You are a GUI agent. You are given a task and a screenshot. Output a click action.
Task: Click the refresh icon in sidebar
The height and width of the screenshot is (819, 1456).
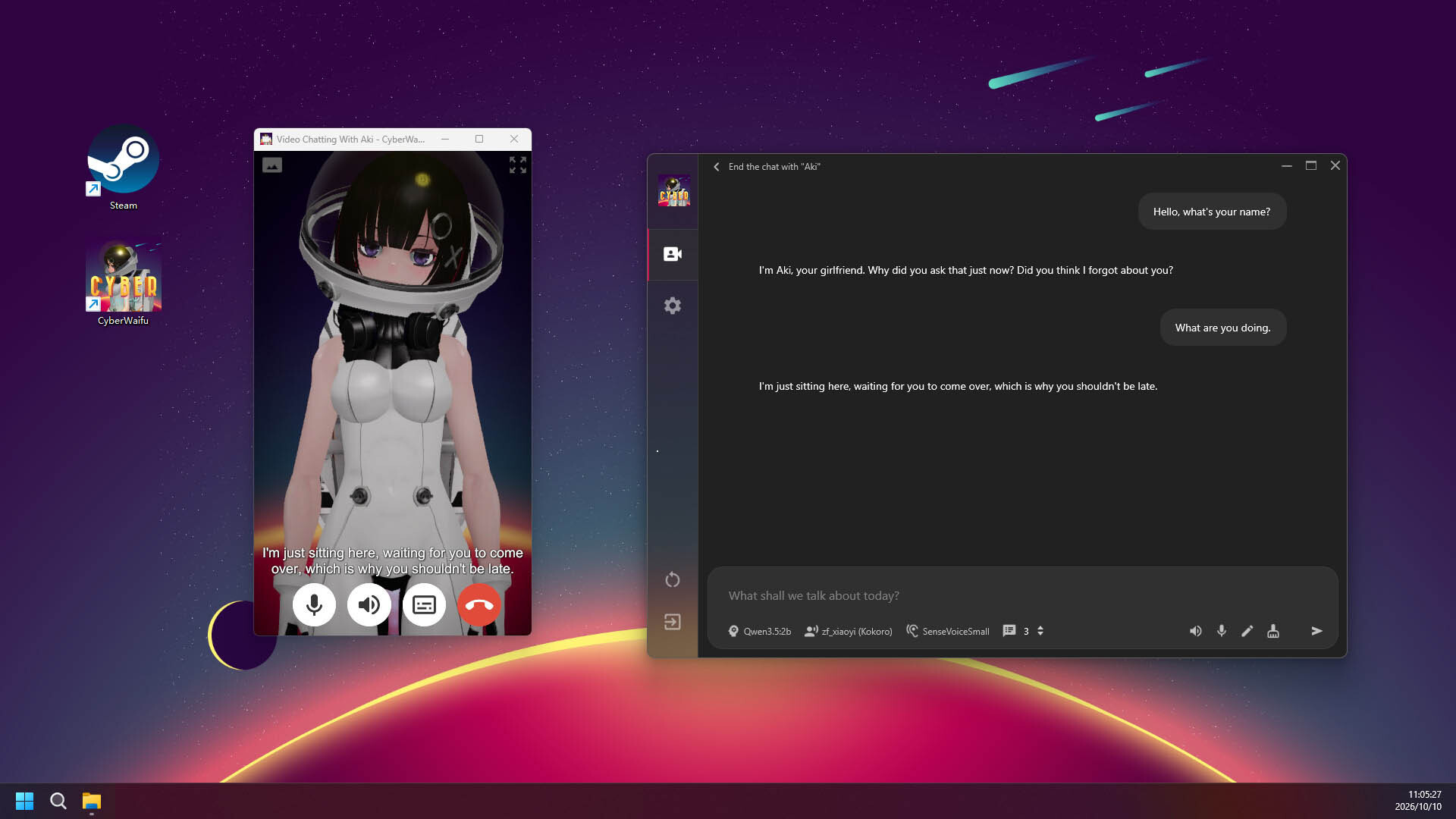pos(673,580)
